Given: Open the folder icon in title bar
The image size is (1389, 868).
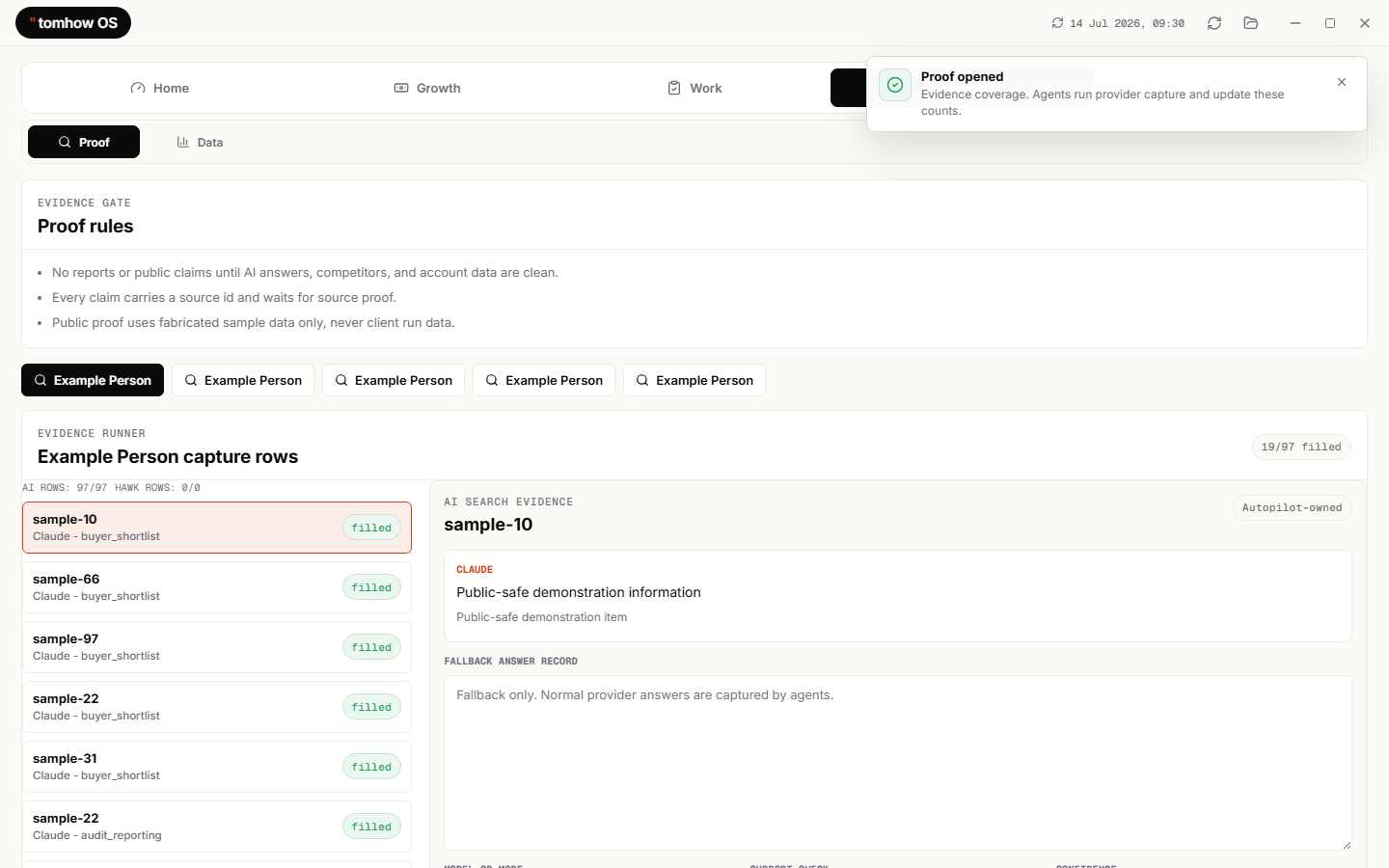Looking at the screenshot, I should pos(1251,23).
